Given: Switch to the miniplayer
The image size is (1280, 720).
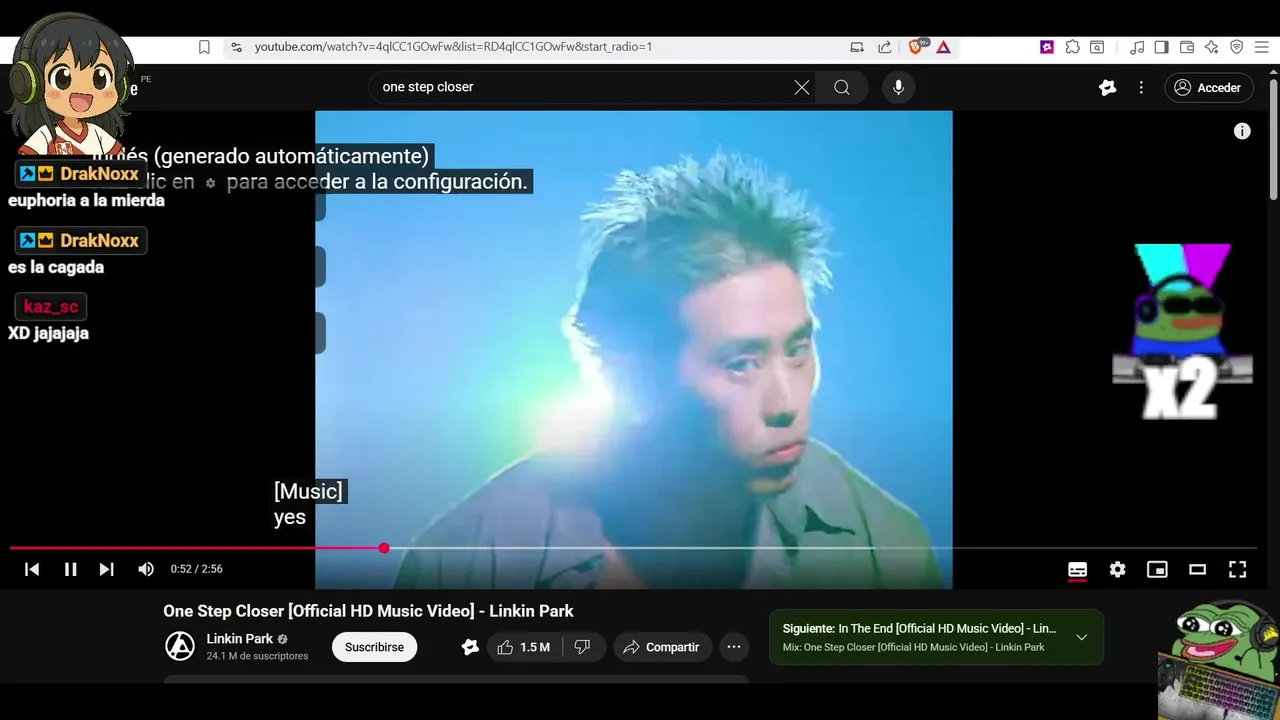Looking at the screenshot, I should coord(1157,569).
